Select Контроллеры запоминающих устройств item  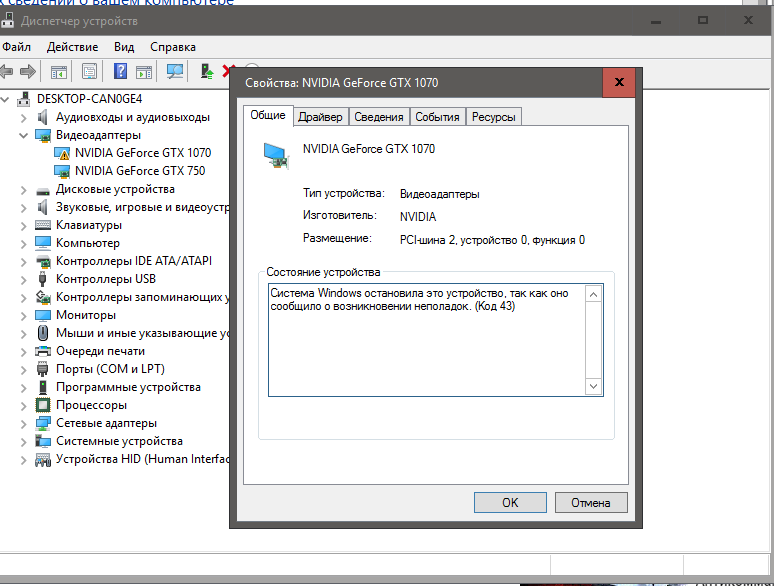click(x=143, y=297)
